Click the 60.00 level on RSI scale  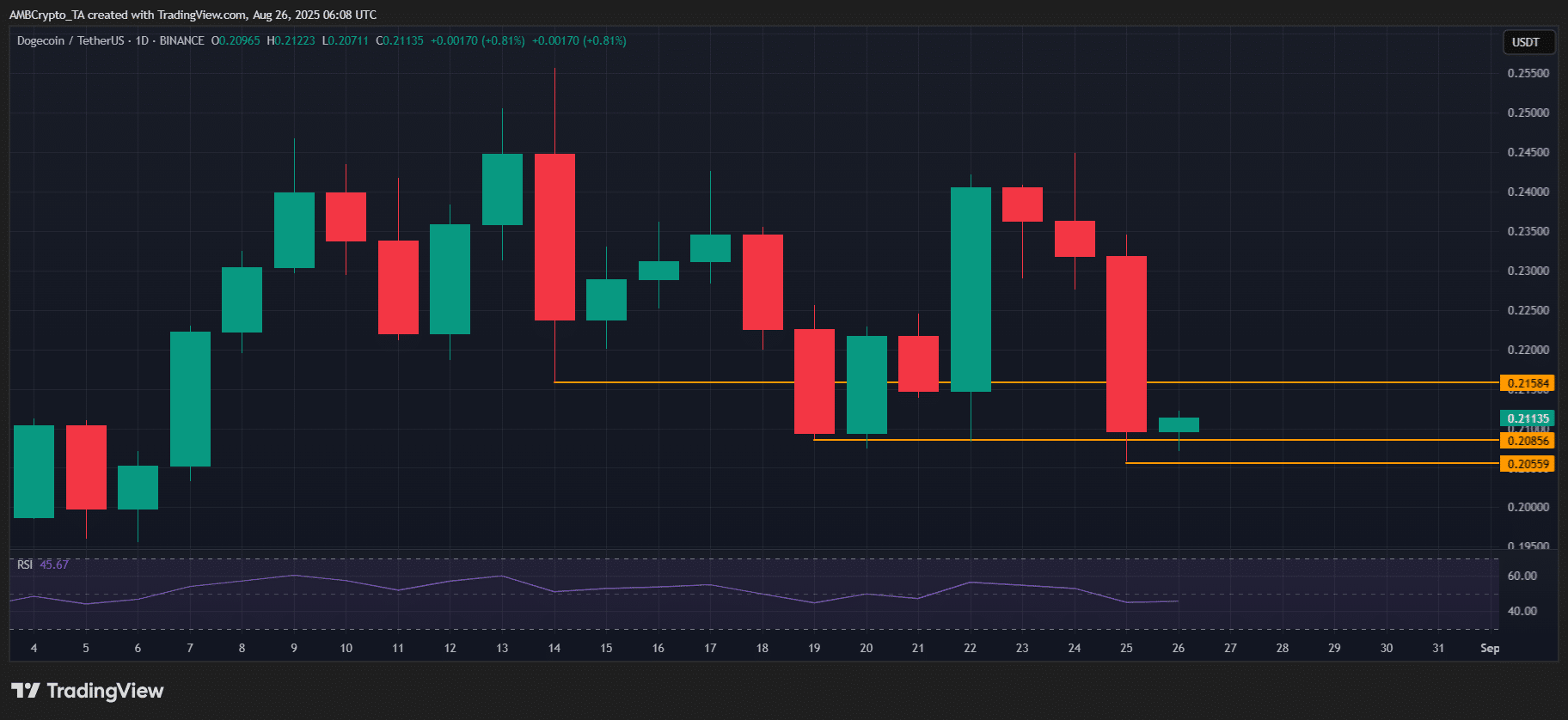click(x=1522, y=576)
